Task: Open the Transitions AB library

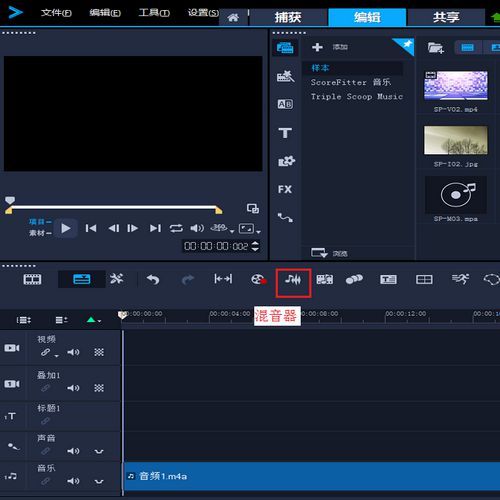Action: point(285,104)
